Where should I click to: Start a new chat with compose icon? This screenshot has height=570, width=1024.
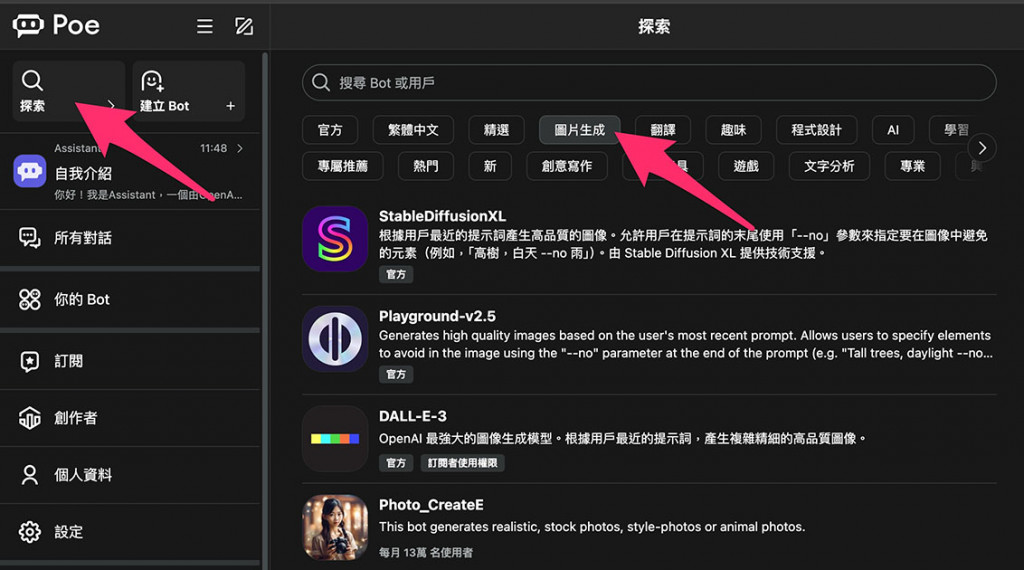tap(244, 26)
